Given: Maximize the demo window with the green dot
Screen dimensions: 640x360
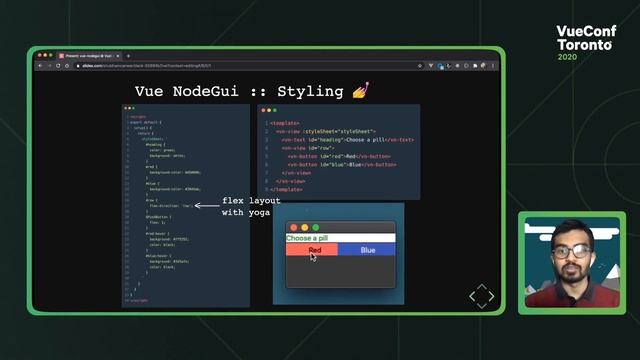Looking at the screenshot, I should (316, 227).
